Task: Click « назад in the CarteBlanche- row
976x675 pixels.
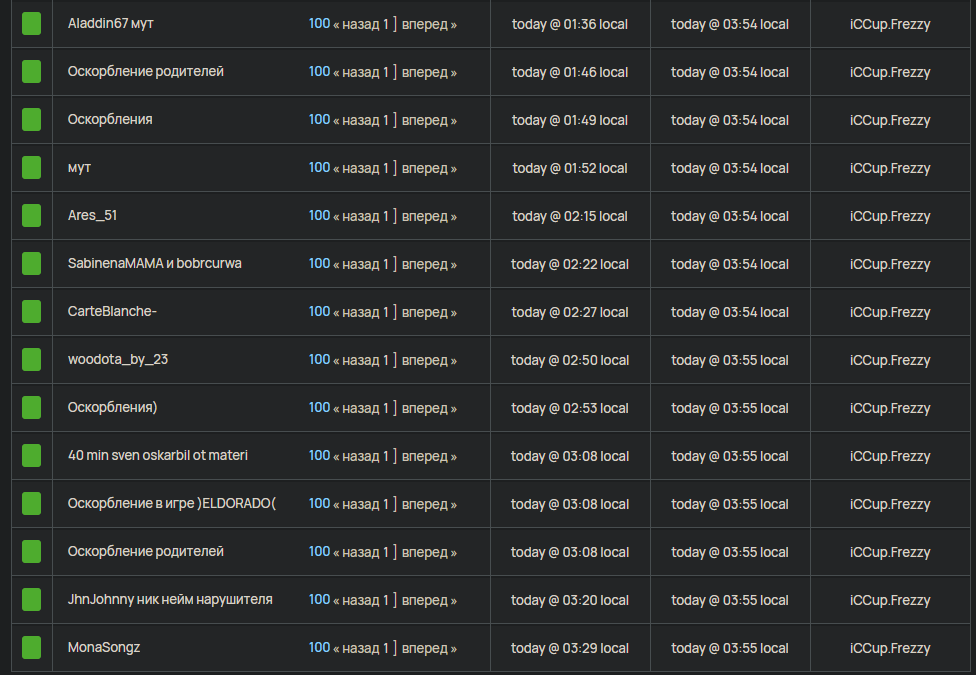Action: coord(356,312)
